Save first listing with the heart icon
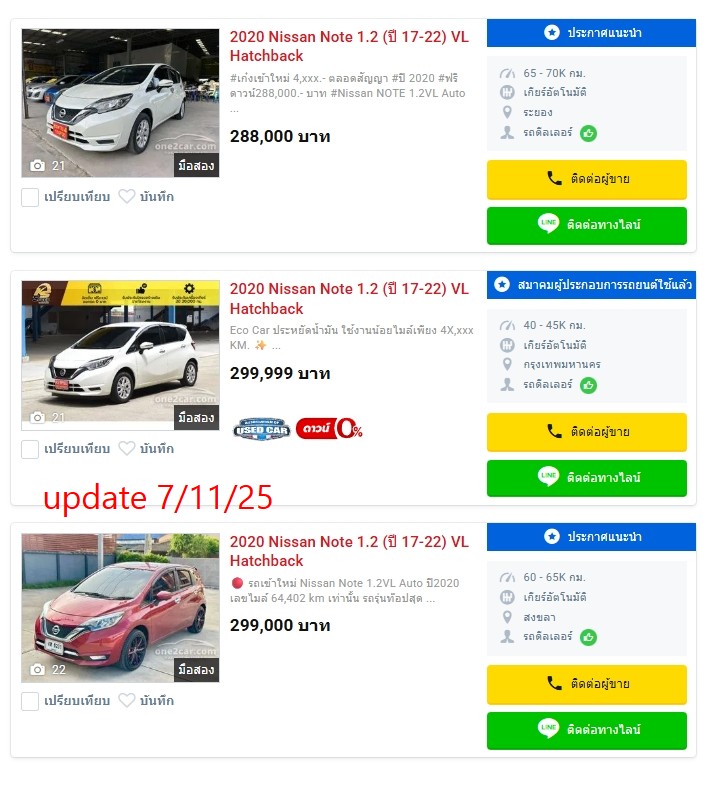This screenshot has width=713, height=788. (127, 196)
